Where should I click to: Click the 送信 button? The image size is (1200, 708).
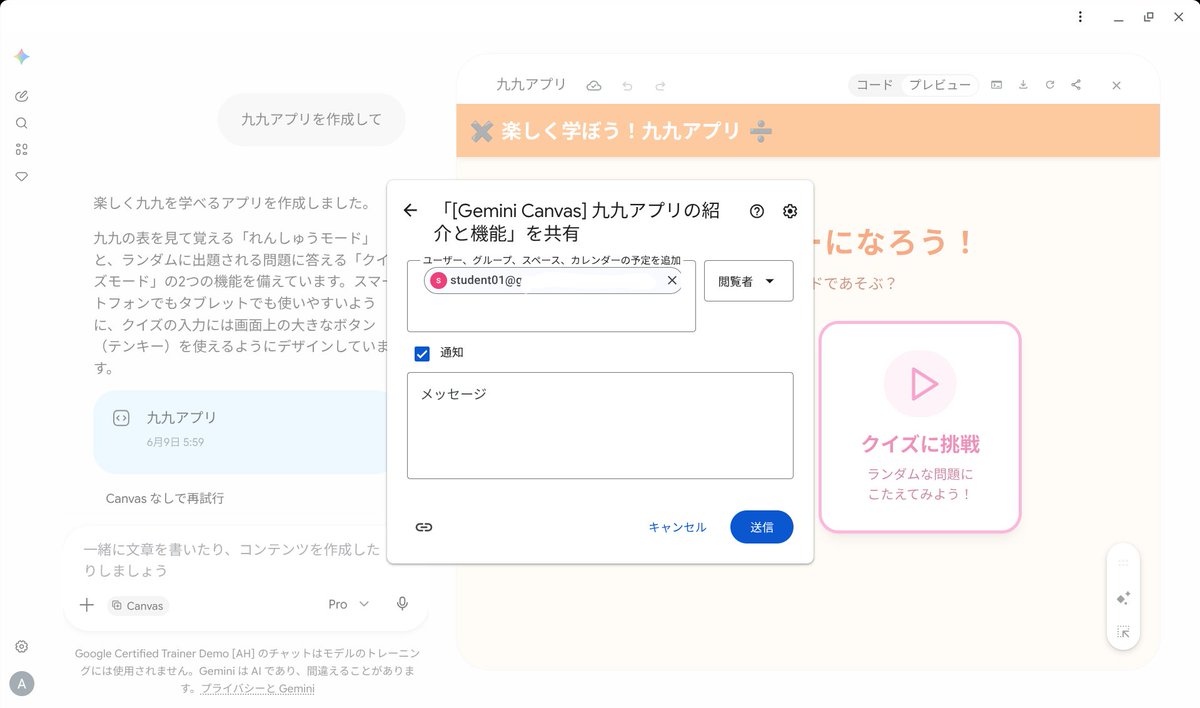[762, 527]
